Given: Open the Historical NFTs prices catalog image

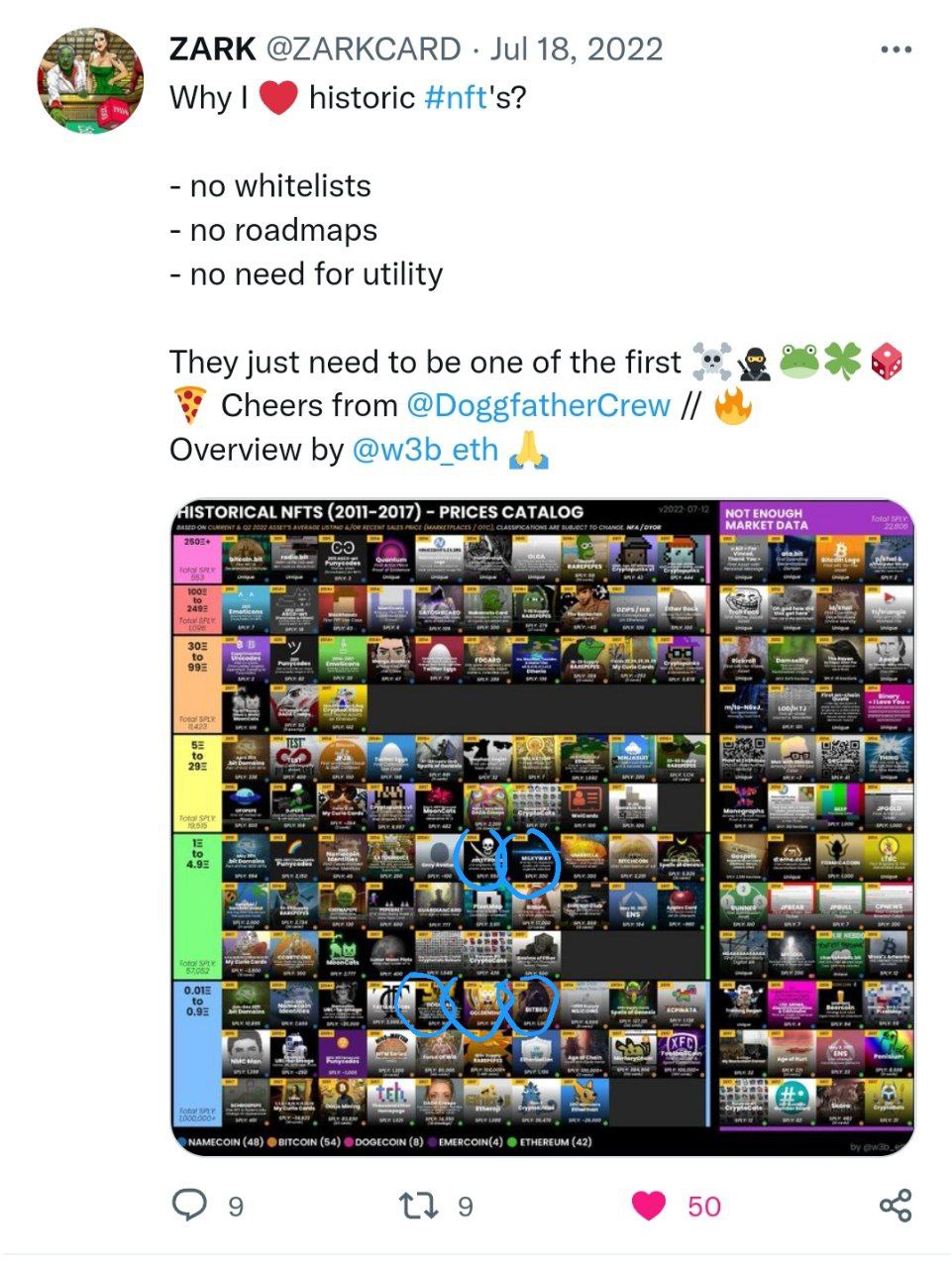Looking at the screenshot, I should tap(543, 827).
